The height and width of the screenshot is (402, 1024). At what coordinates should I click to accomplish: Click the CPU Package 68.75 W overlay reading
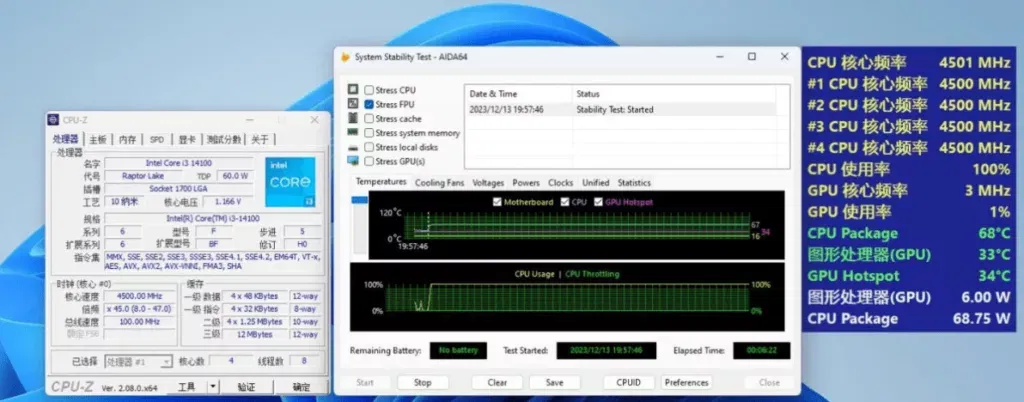pos(908,318)
